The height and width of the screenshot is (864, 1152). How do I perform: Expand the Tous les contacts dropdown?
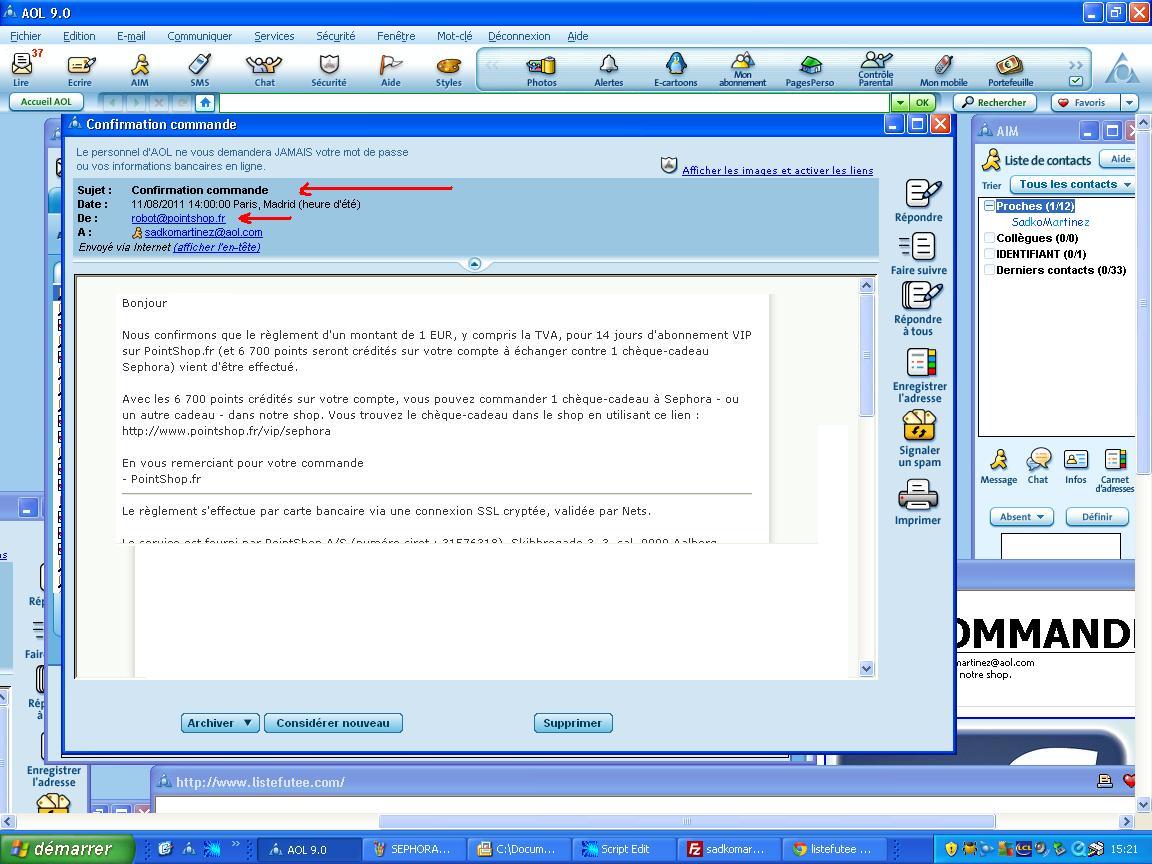tap(1073, 184)
